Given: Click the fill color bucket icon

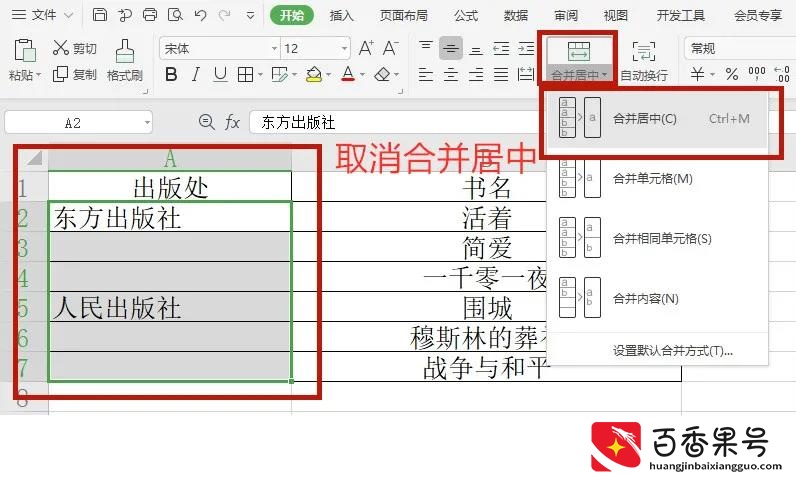Looking at the screenshot, I should [x=313, y=75].
